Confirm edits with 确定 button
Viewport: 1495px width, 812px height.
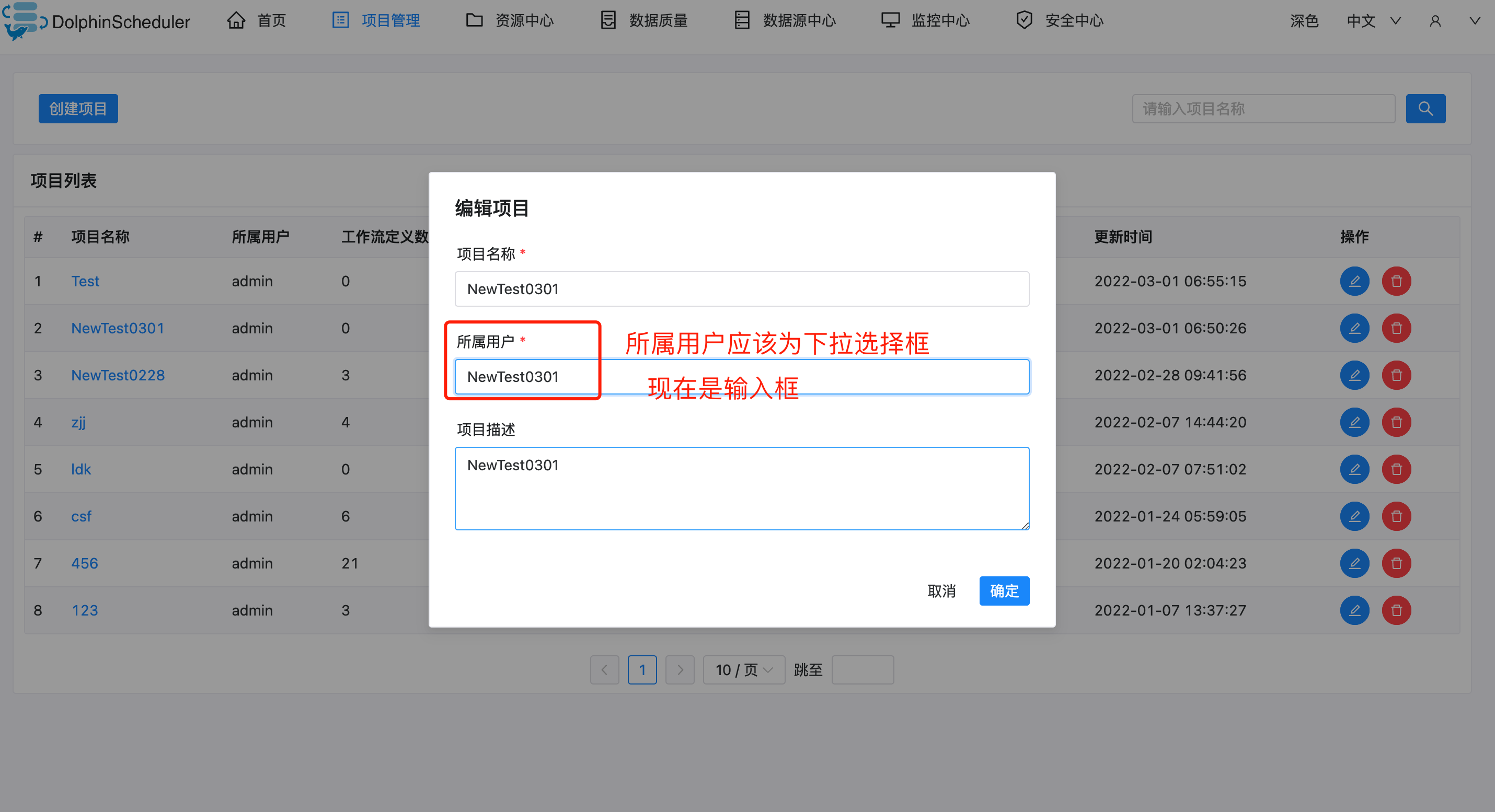(x=1004, y=590)
